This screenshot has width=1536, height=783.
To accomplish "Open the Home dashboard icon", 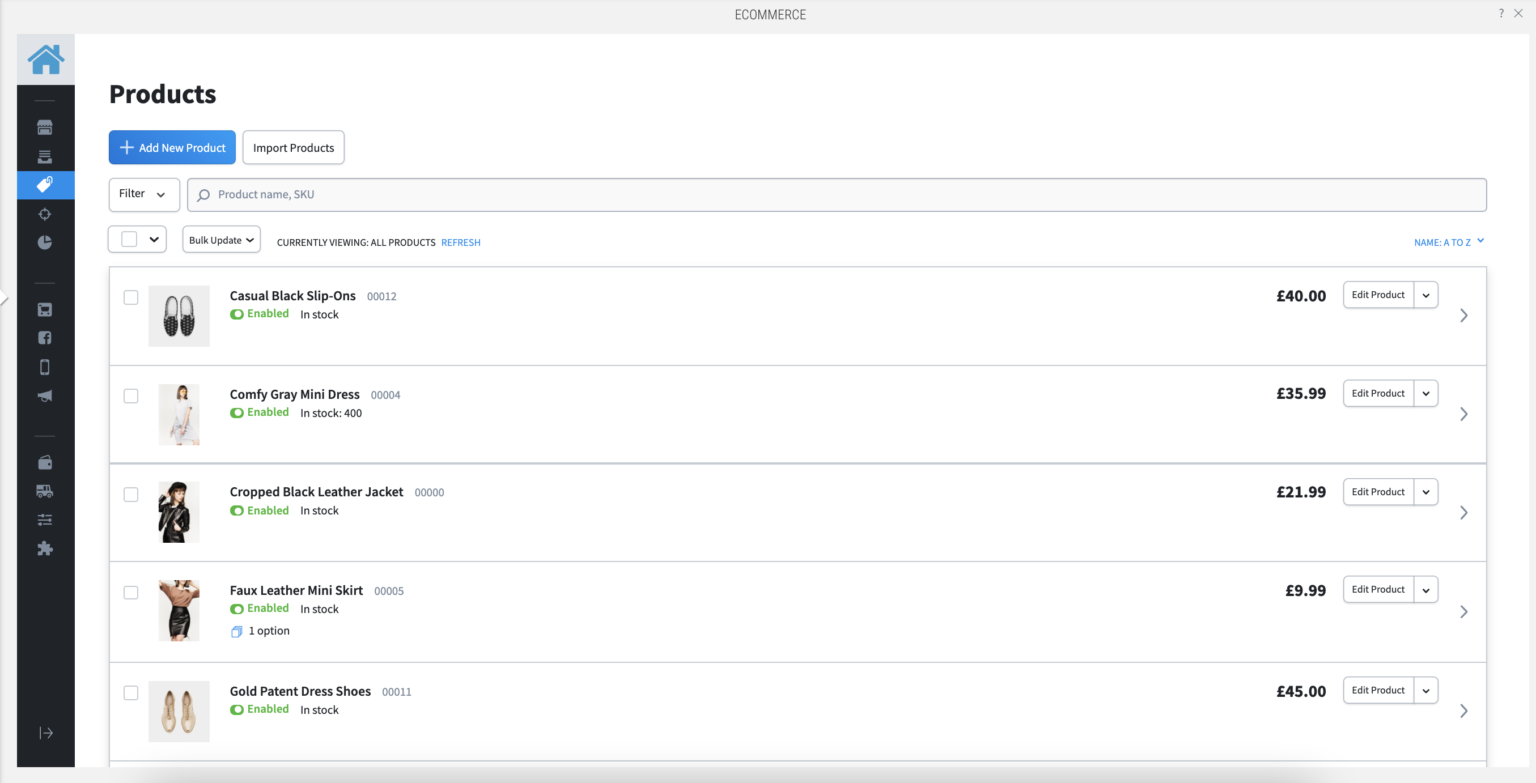I will point(45,58).
